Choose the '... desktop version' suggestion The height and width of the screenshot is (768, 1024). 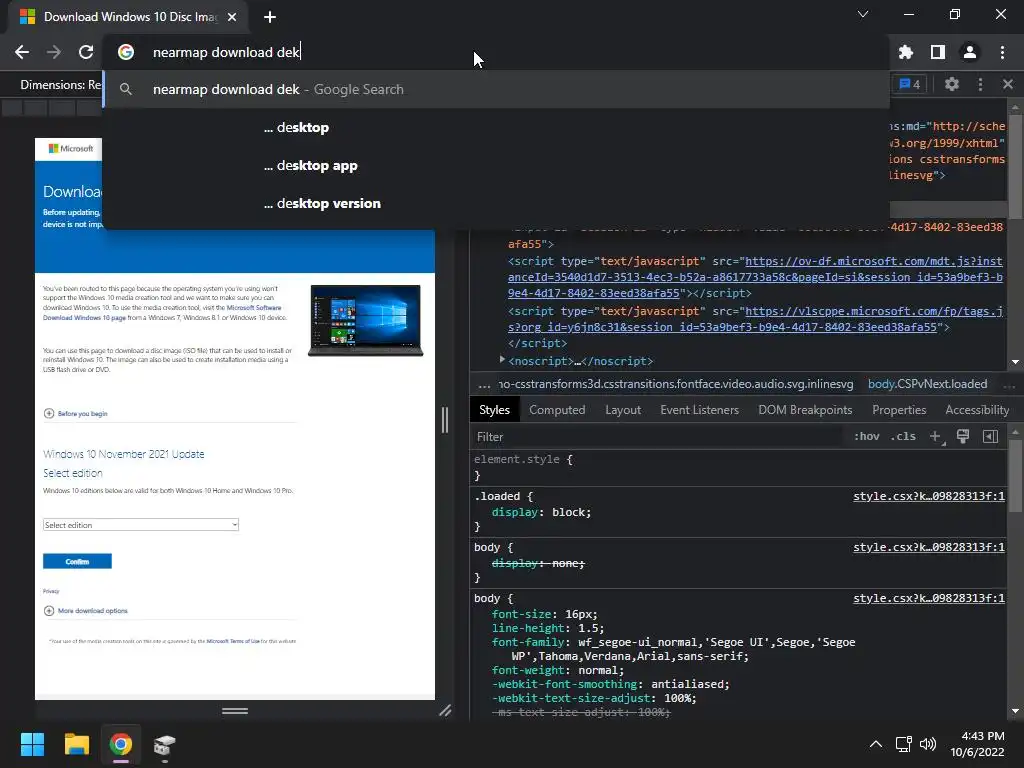(496, 203)
